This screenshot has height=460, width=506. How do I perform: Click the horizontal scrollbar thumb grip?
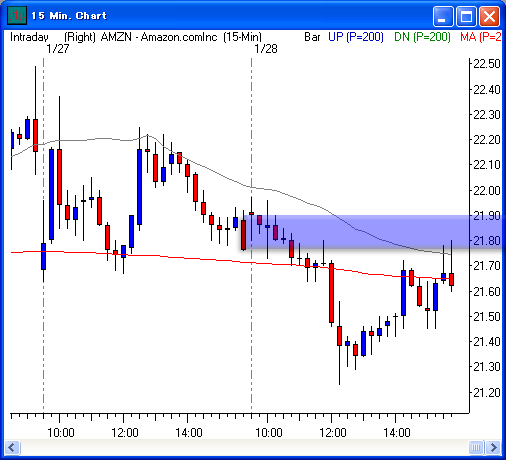pyautogui.click(x=476, y=447)
